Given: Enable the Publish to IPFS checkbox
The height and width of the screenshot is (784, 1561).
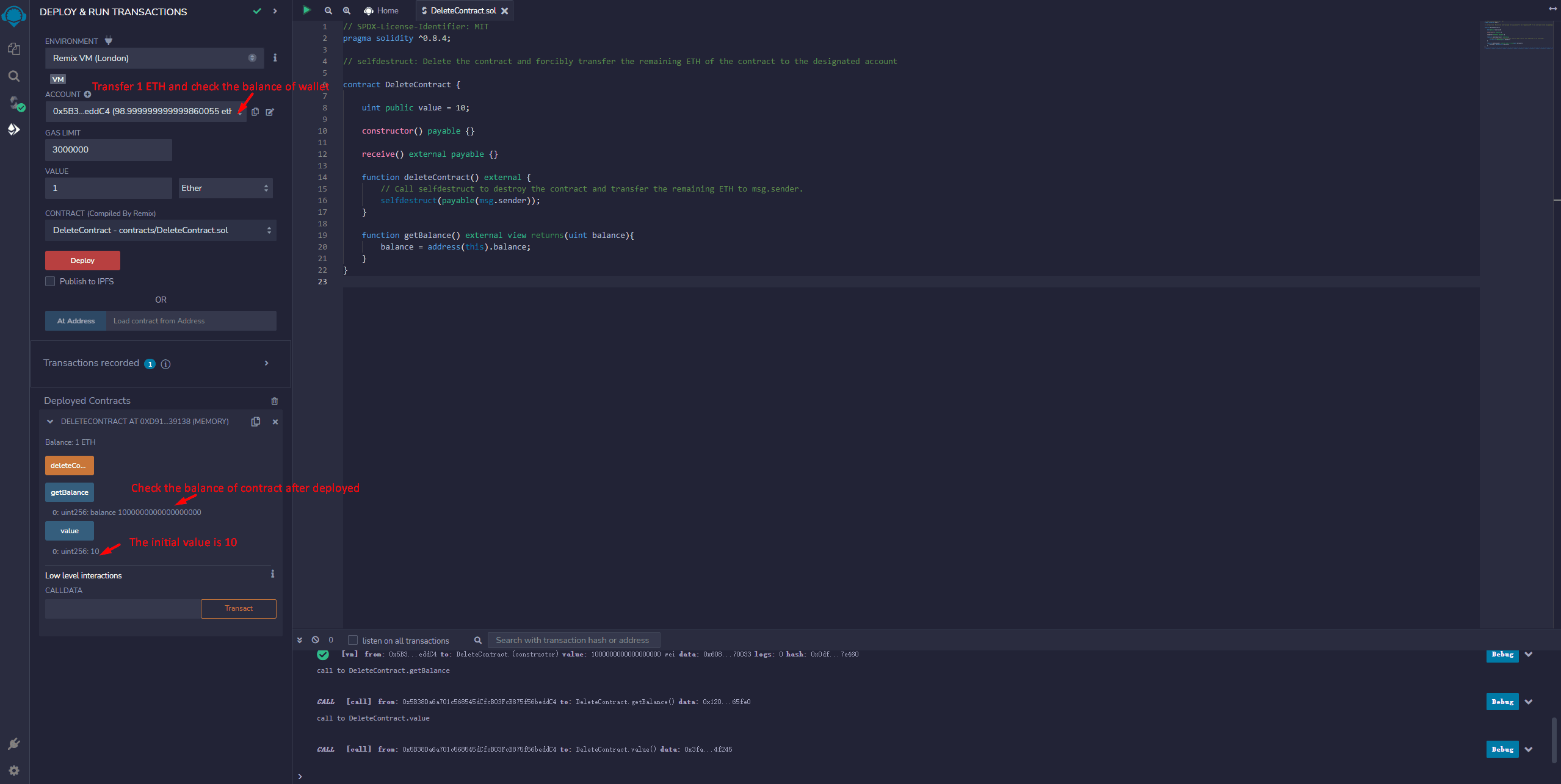Looking at the screenshot, I should pyautogui.click(x=50, y=281).
